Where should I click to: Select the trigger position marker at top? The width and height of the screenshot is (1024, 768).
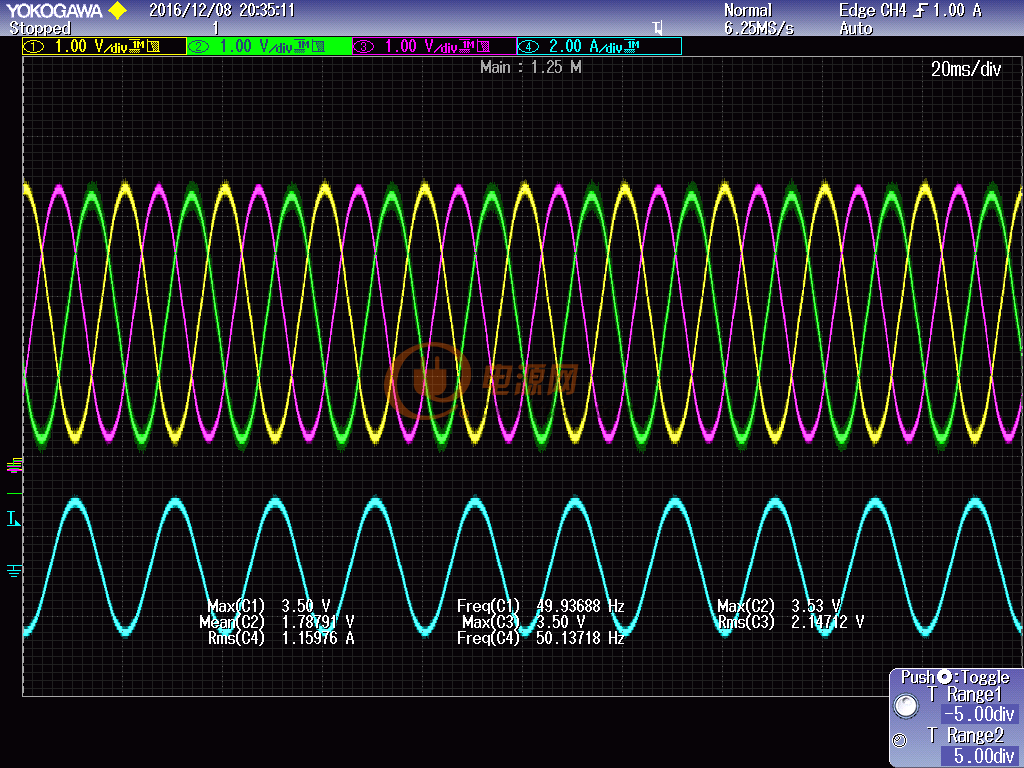point(658,28)
